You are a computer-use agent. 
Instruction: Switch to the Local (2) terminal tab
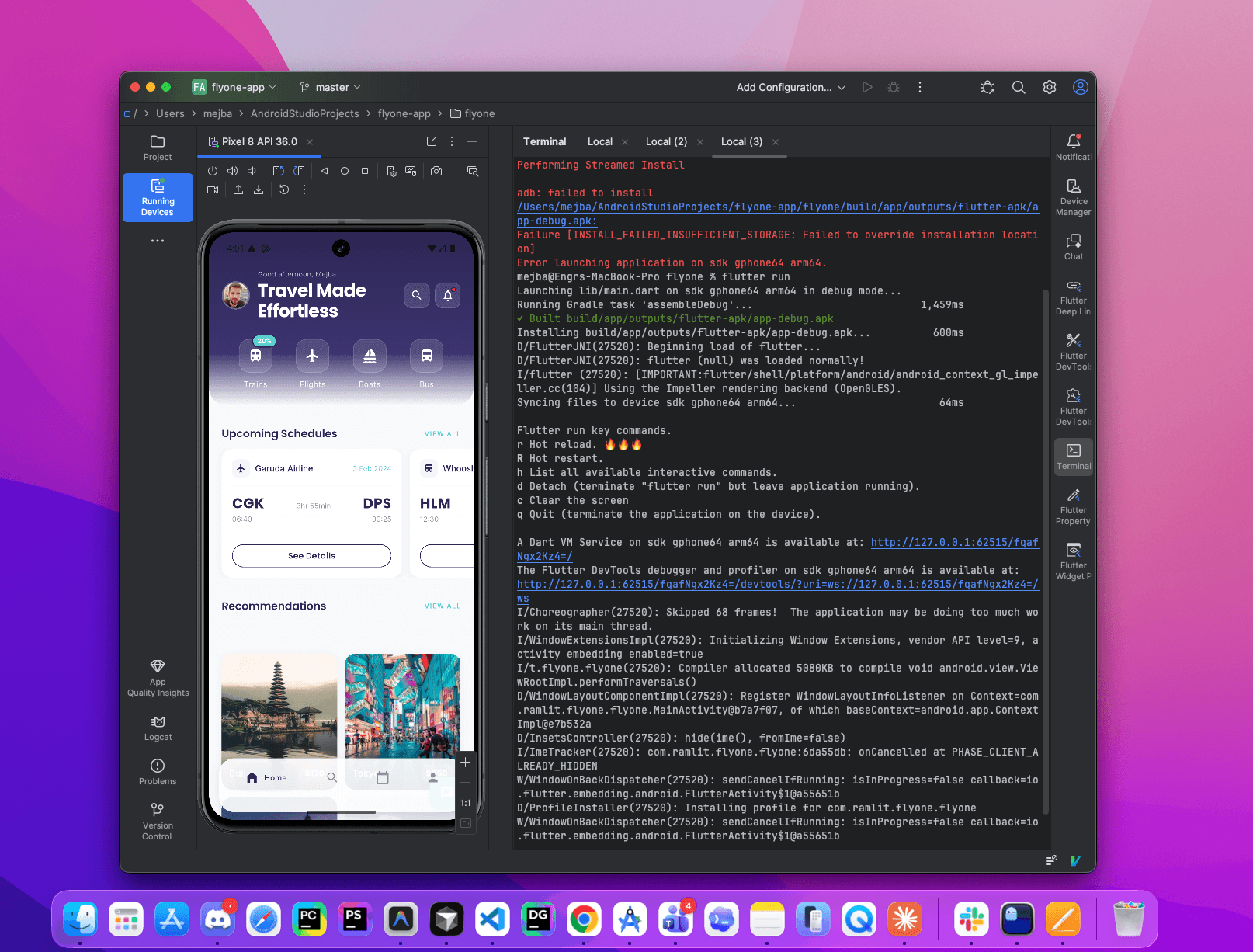(666, 141)
